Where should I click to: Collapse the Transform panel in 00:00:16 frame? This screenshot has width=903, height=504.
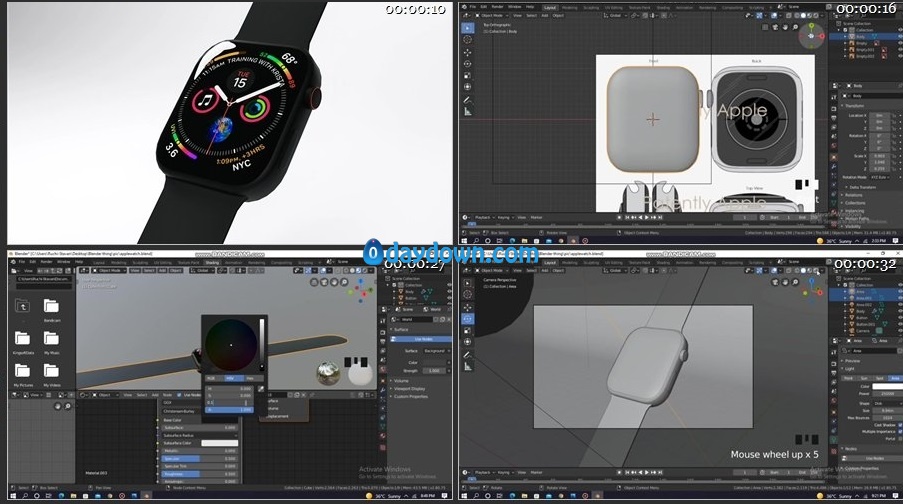853,106
